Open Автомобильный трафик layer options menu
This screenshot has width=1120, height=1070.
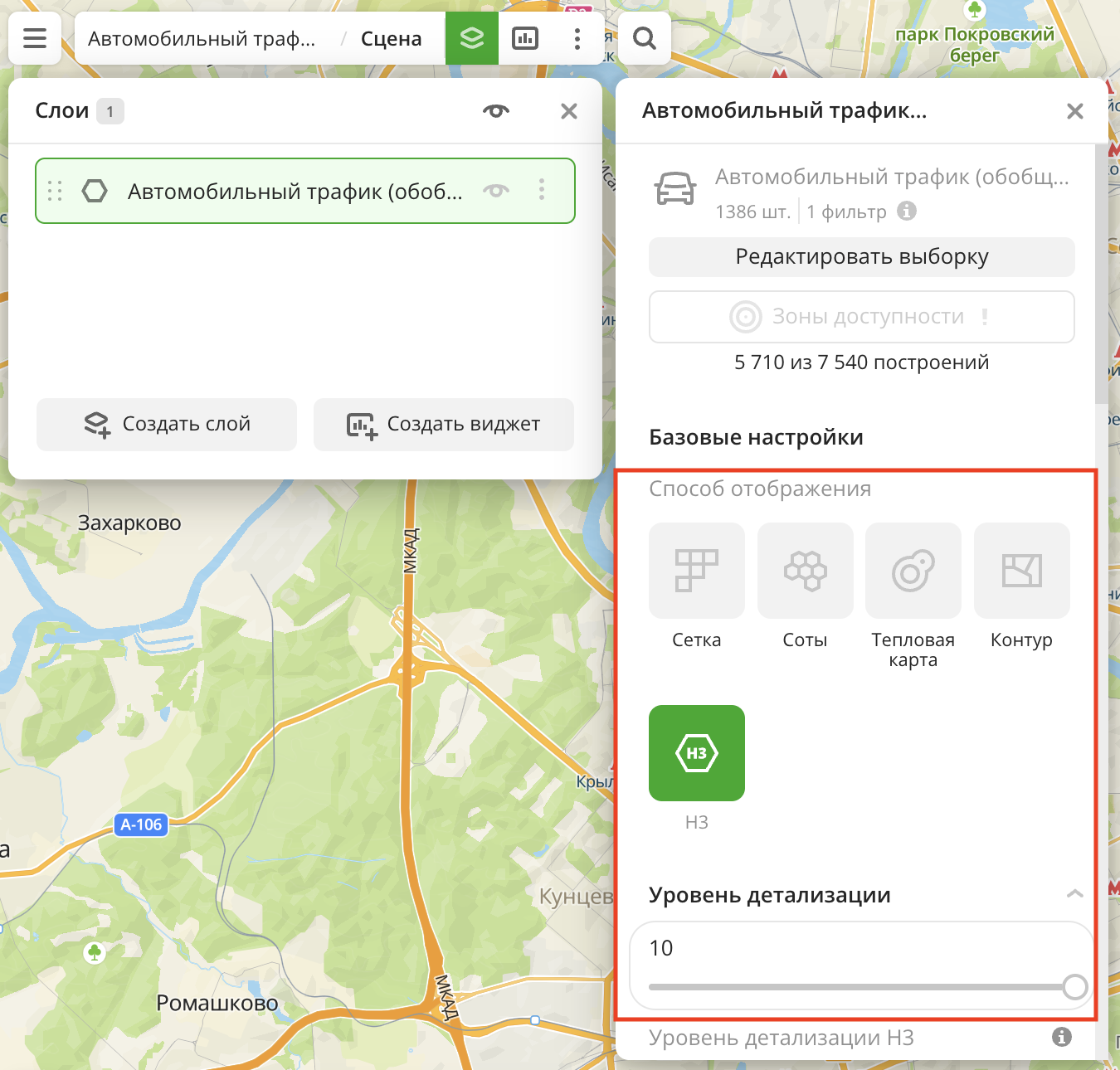point(542,190)
